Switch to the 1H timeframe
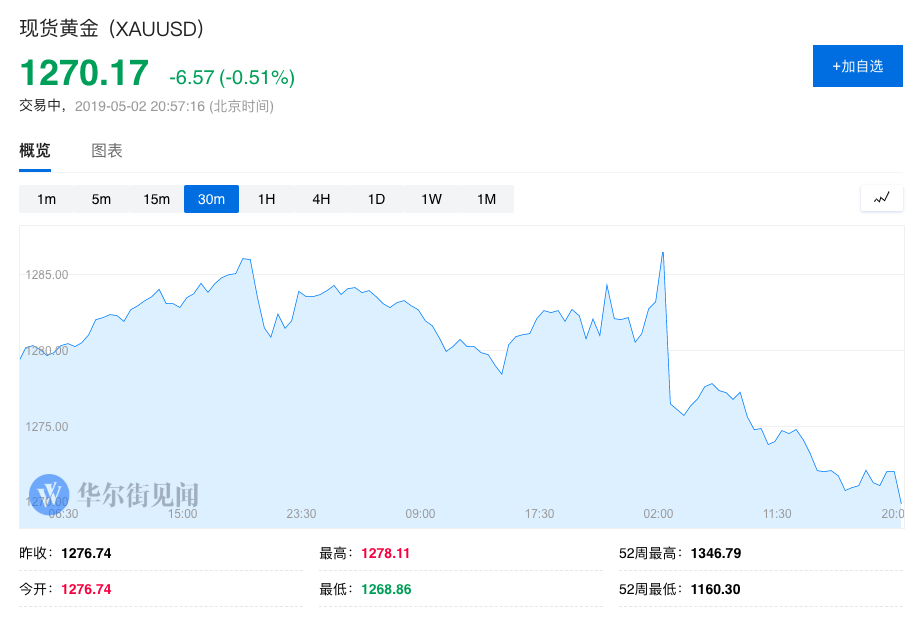The image size is (915, 626). pyautogui.click(x=266, y=199)
